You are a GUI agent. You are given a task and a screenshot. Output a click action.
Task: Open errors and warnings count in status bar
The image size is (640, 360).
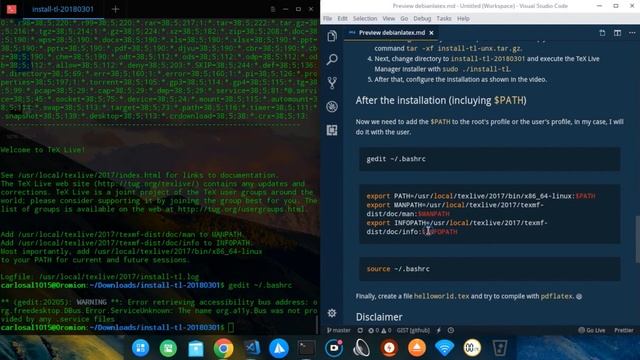coord(380,330)
